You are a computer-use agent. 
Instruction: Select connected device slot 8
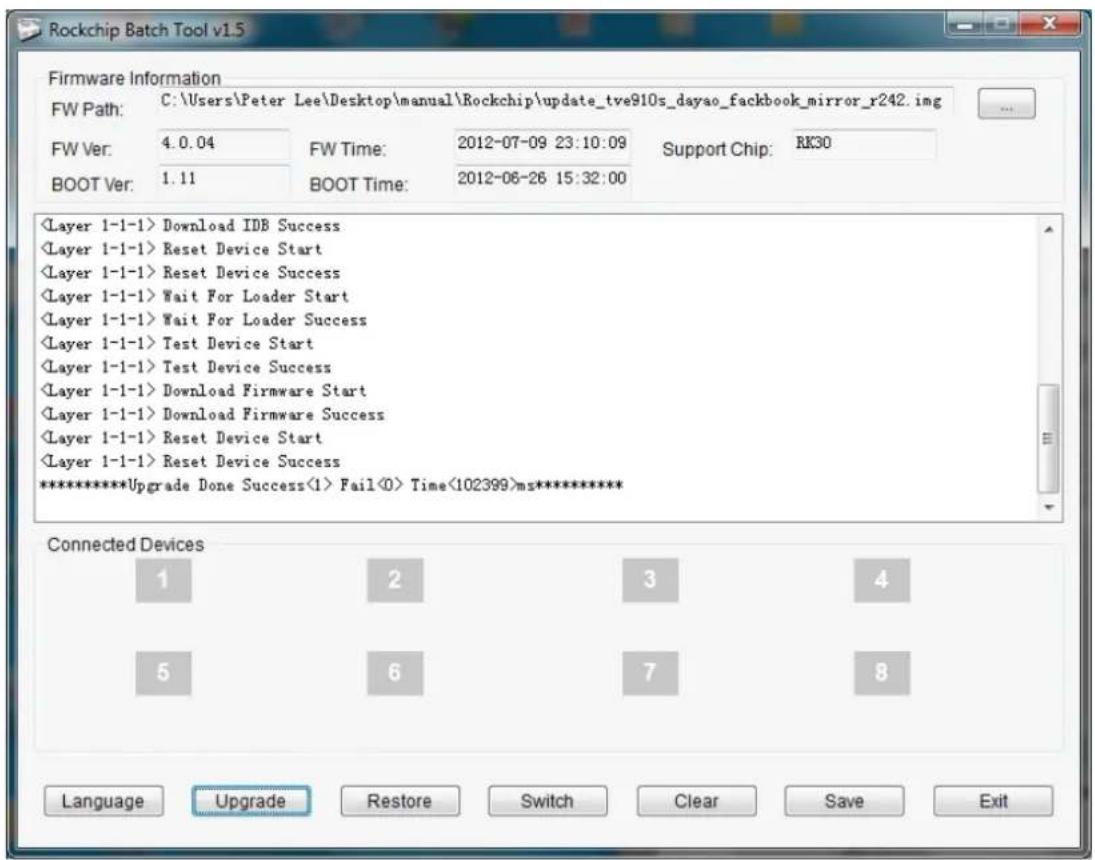pyautogui.click(x=881, y=672)
